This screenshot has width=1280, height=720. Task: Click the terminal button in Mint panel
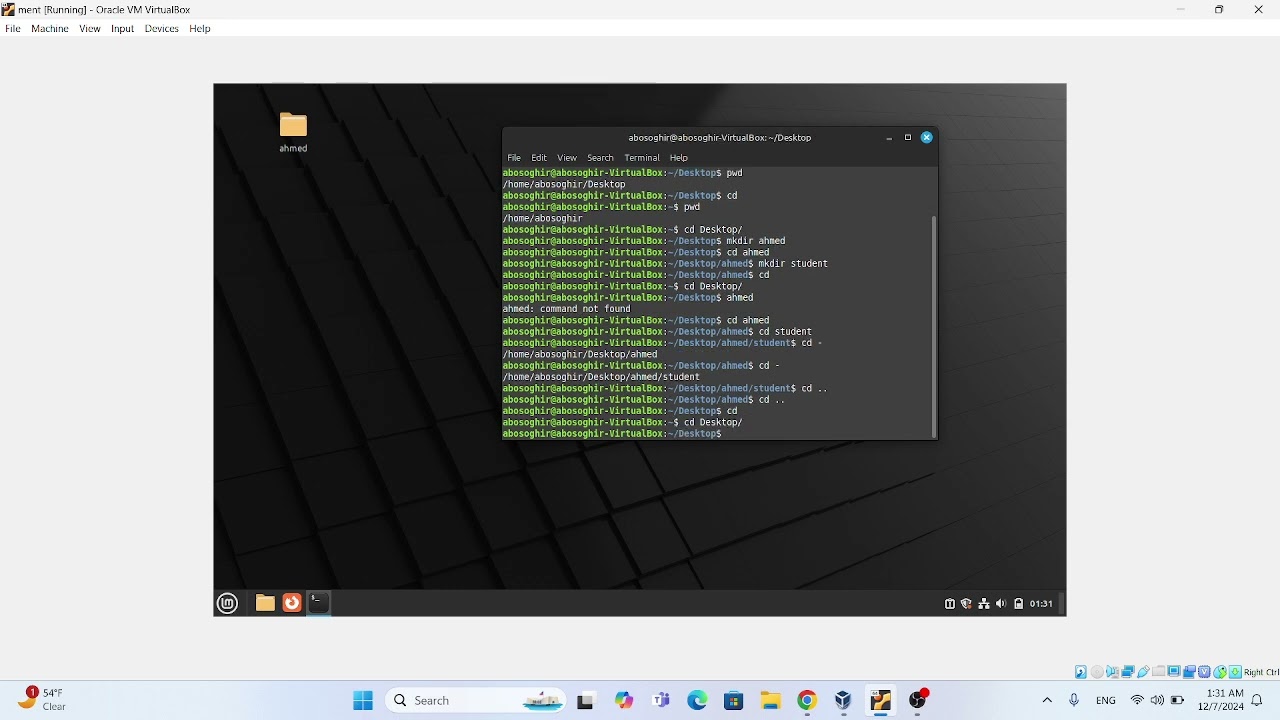click(319, 603)
